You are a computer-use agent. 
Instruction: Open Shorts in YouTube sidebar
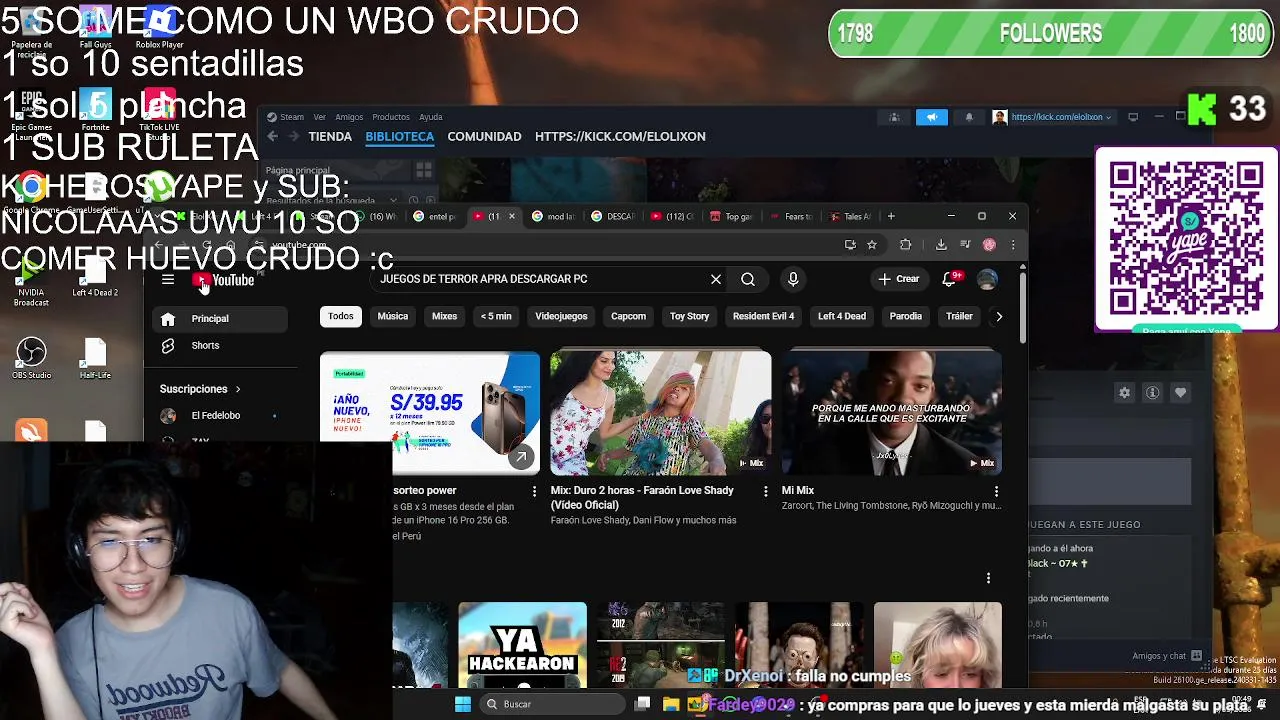(220, 345)
